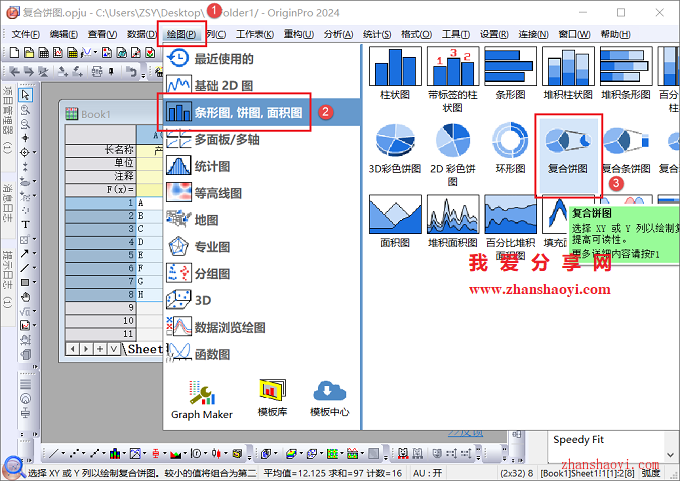This screenshot has height=481, width=680.
Task: Choose the 堆积条形图 icon
Action: pyautogui.click(x=626, y=66)
